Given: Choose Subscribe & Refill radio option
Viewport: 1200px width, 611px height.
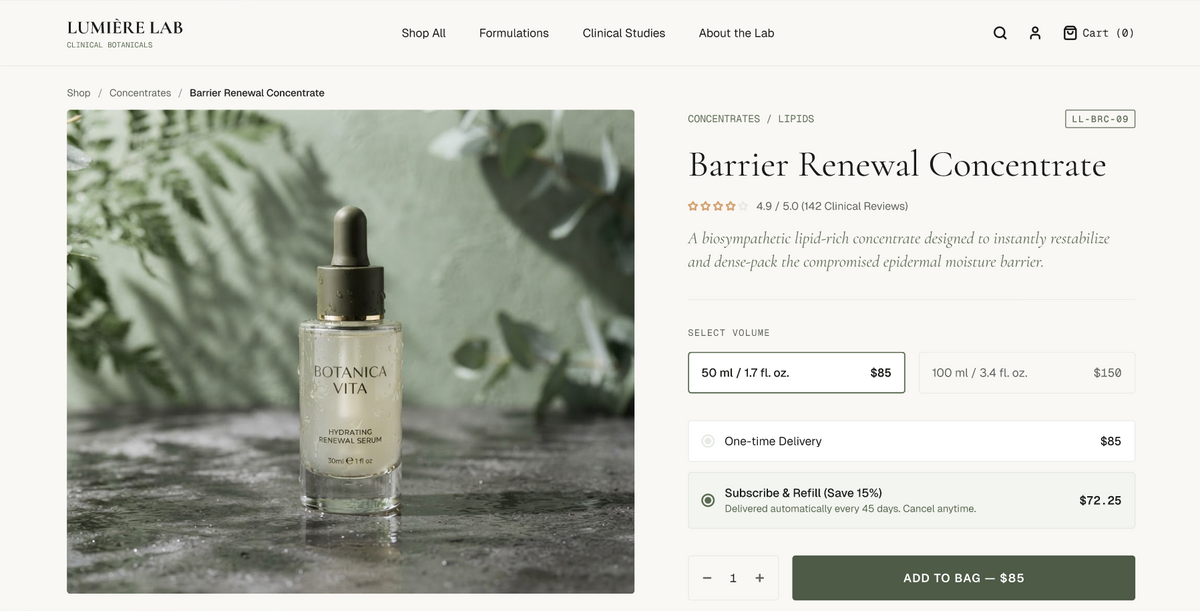Looking at the screenshot, I should [708, 500].
